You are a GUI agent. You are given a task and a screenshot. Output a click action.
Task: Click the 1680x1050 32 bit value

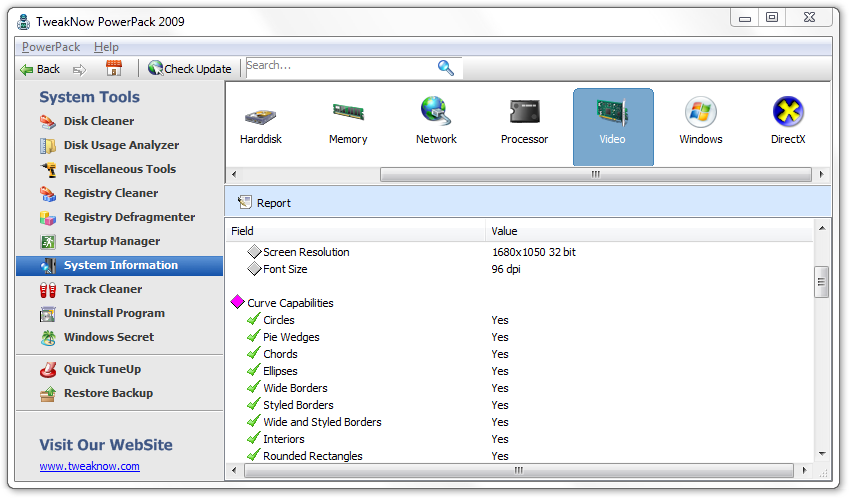pyautogui.click(x=534, y=252)
